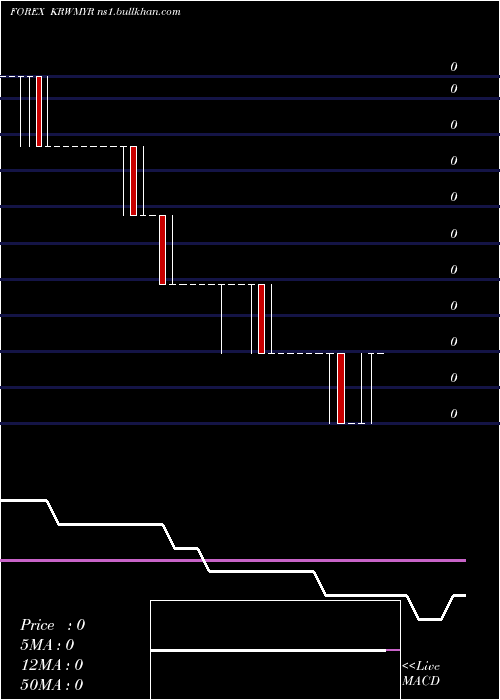Open the Live MACD inset chart box
Image resolution: width=500 pixels, height=700 pixels.
tap(275, 650)
